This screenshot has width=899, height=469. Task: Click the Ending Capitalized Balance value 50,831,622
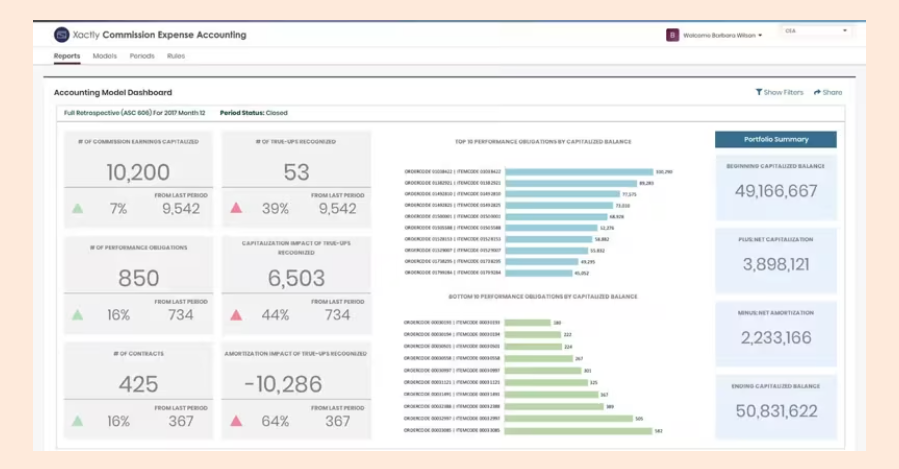click(776, 411)
